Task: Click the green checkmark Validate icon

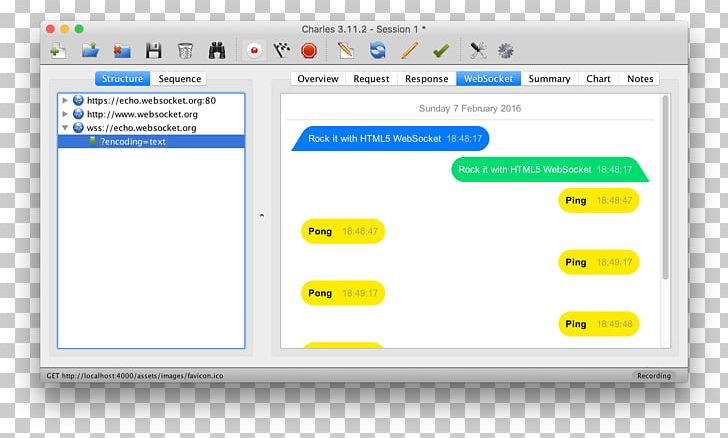Action: pos(440,50)
